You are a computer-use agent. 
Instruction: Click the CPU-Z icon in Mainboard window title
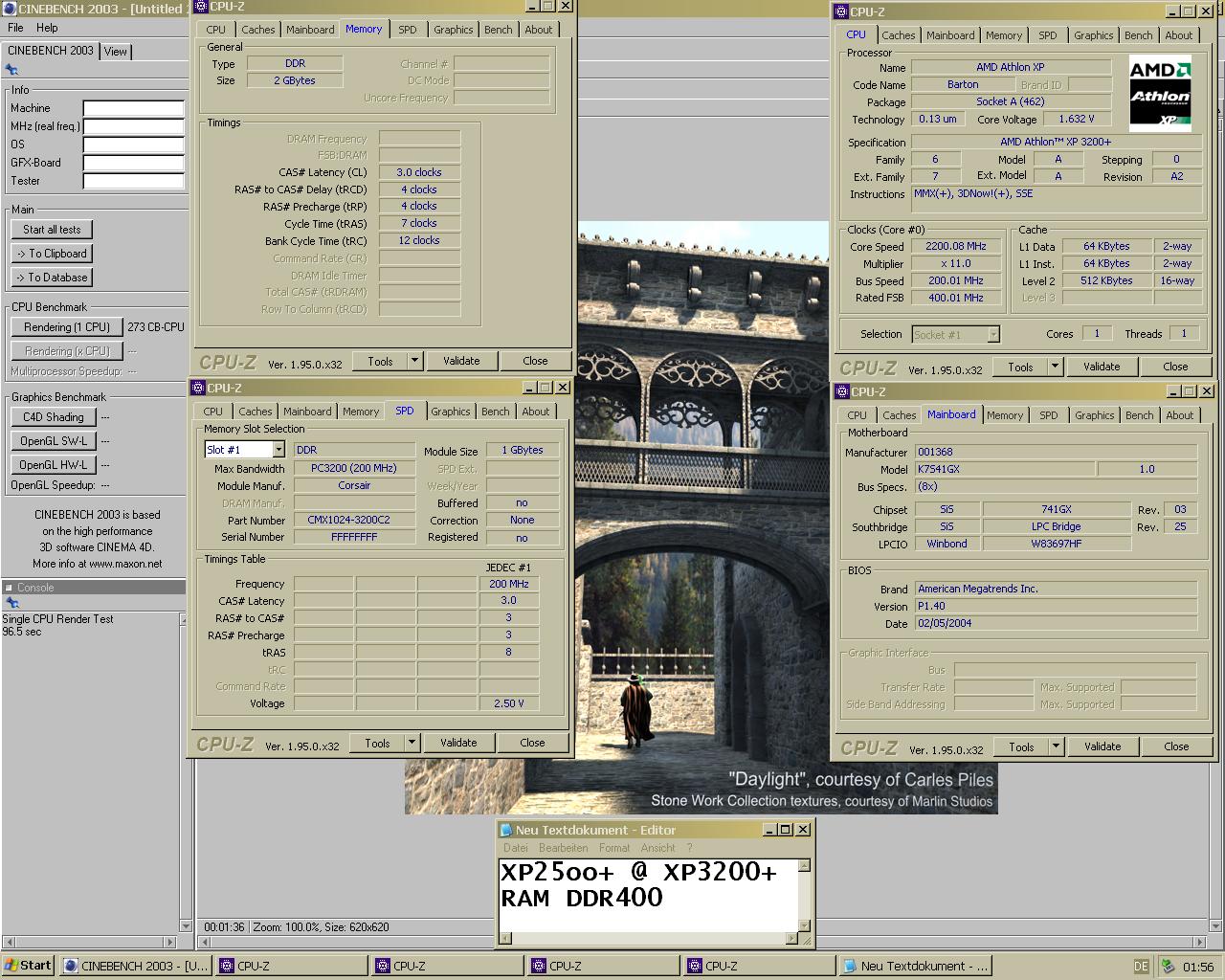tap(841, 391)
